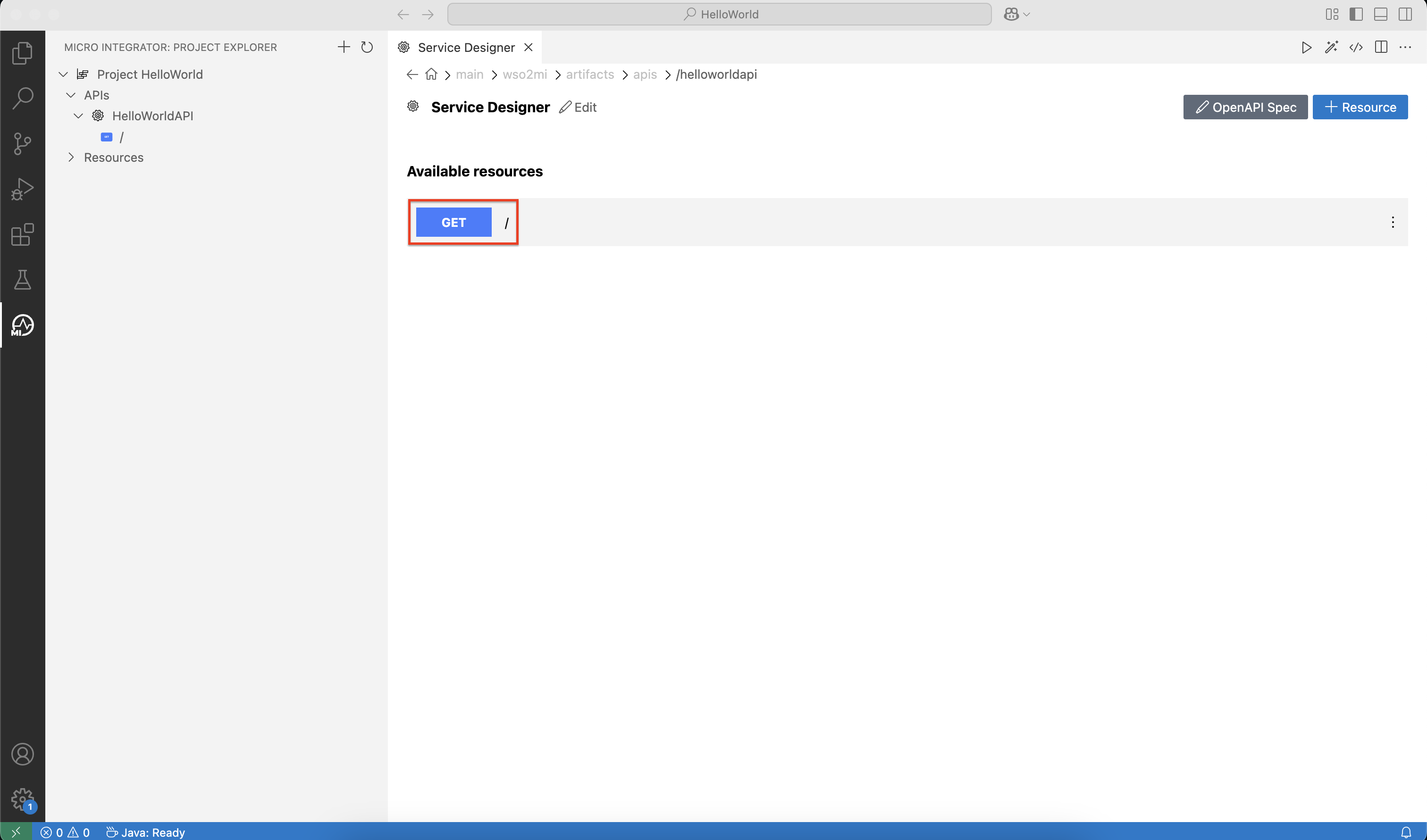This screenshot has height=840, width=1427.
Task: Click the GET resource row path slash
Action: click(x=507, y=223)
